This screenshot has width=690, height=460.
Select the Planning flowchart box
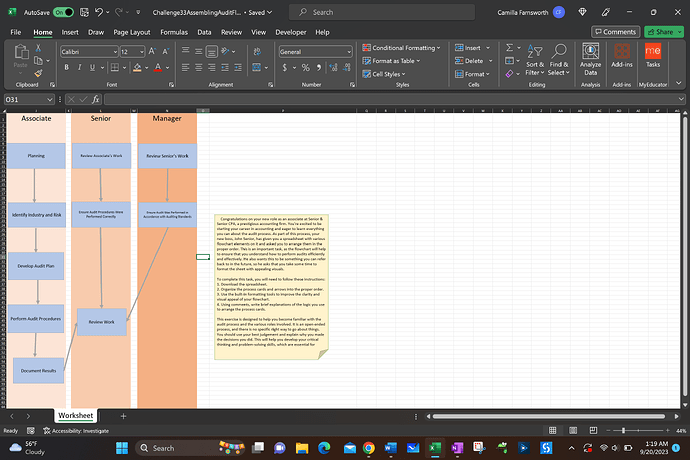point(36,156)
